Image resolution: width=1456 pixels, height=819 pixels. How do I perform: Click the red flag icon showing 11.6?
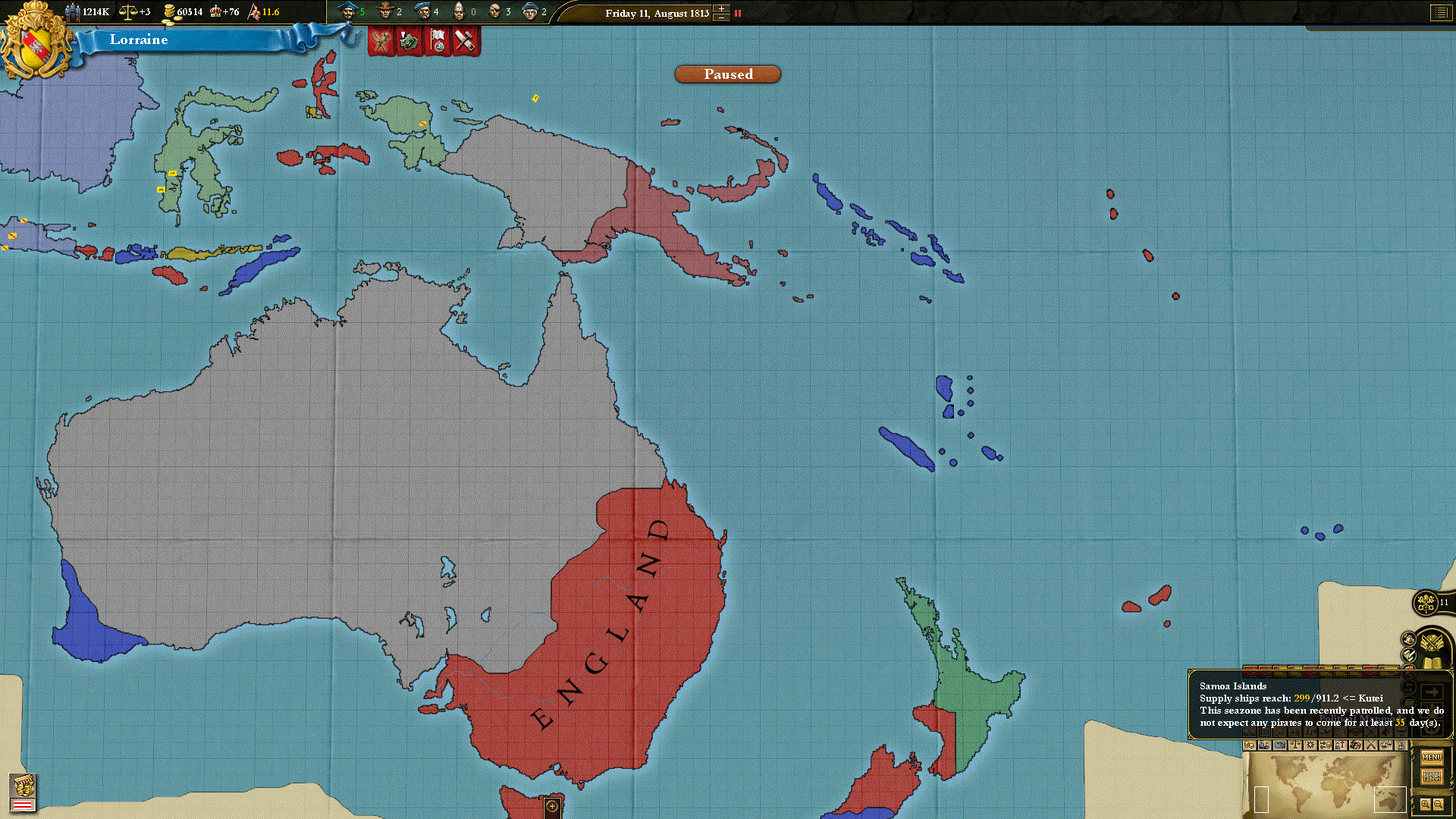[x=254, y=11]
